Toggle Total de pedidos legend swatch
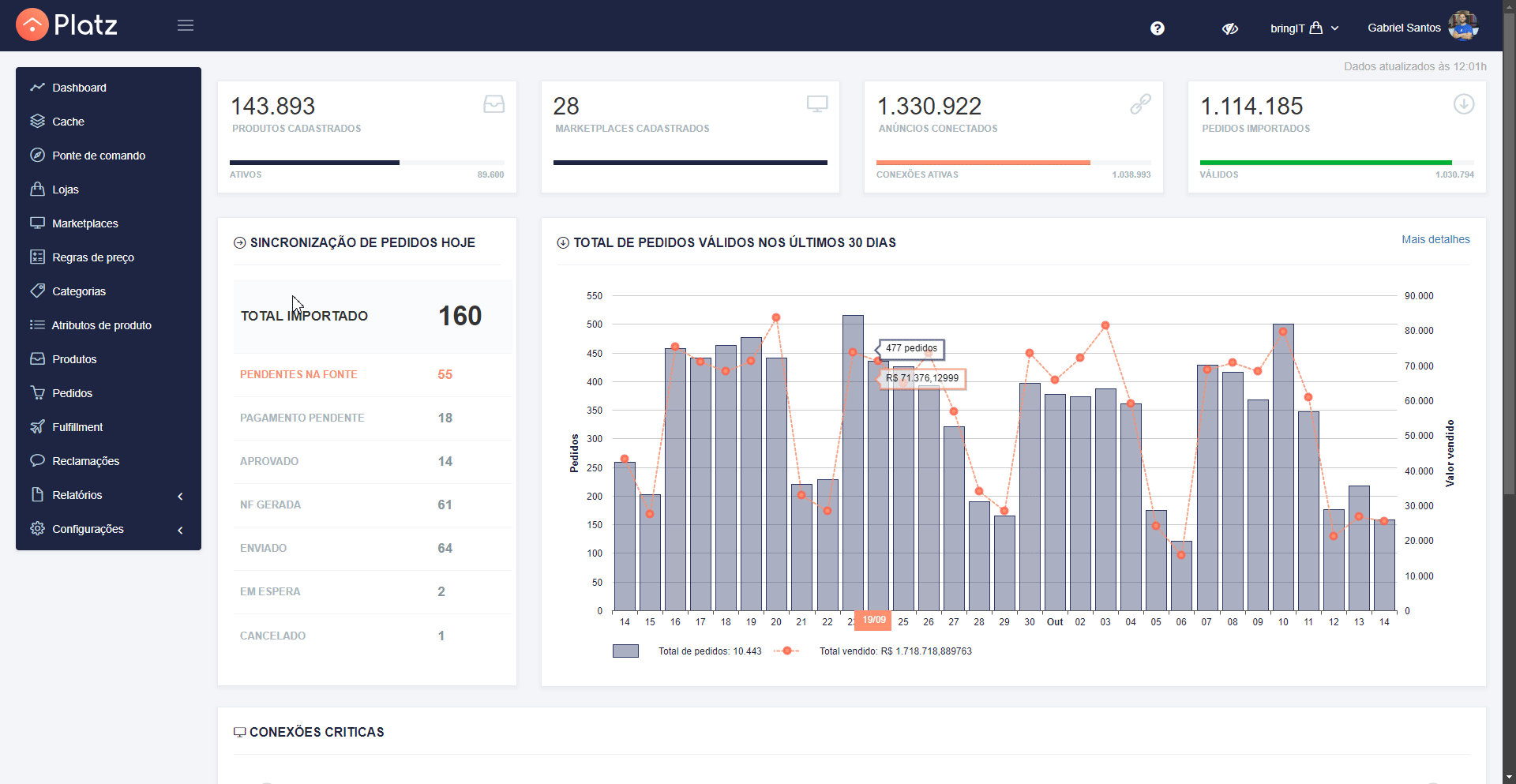The height and width of the screenshot is (784, 1516). (x=625, y=651)
